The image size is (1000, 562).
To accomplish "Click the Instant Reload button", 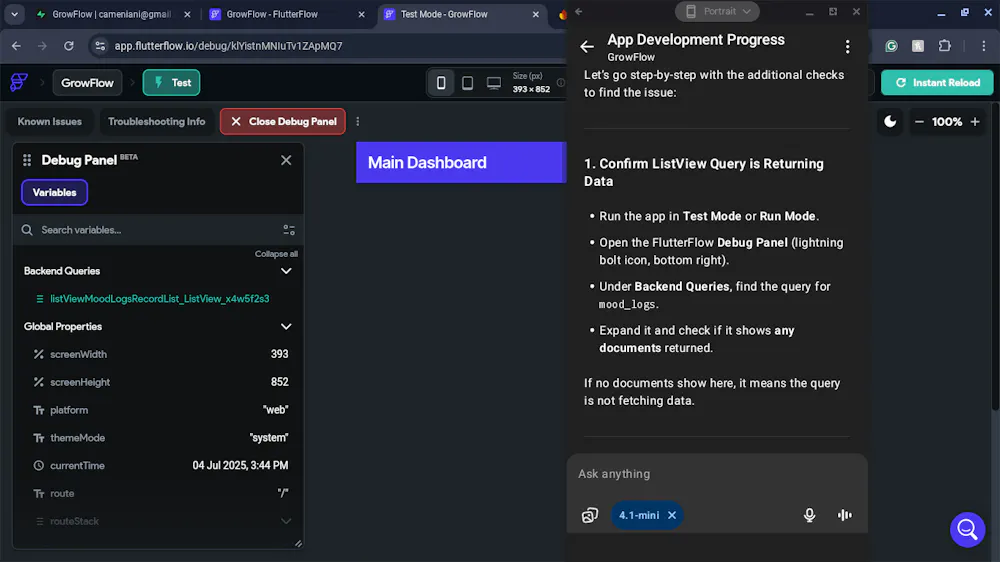I will coord(937,83).
